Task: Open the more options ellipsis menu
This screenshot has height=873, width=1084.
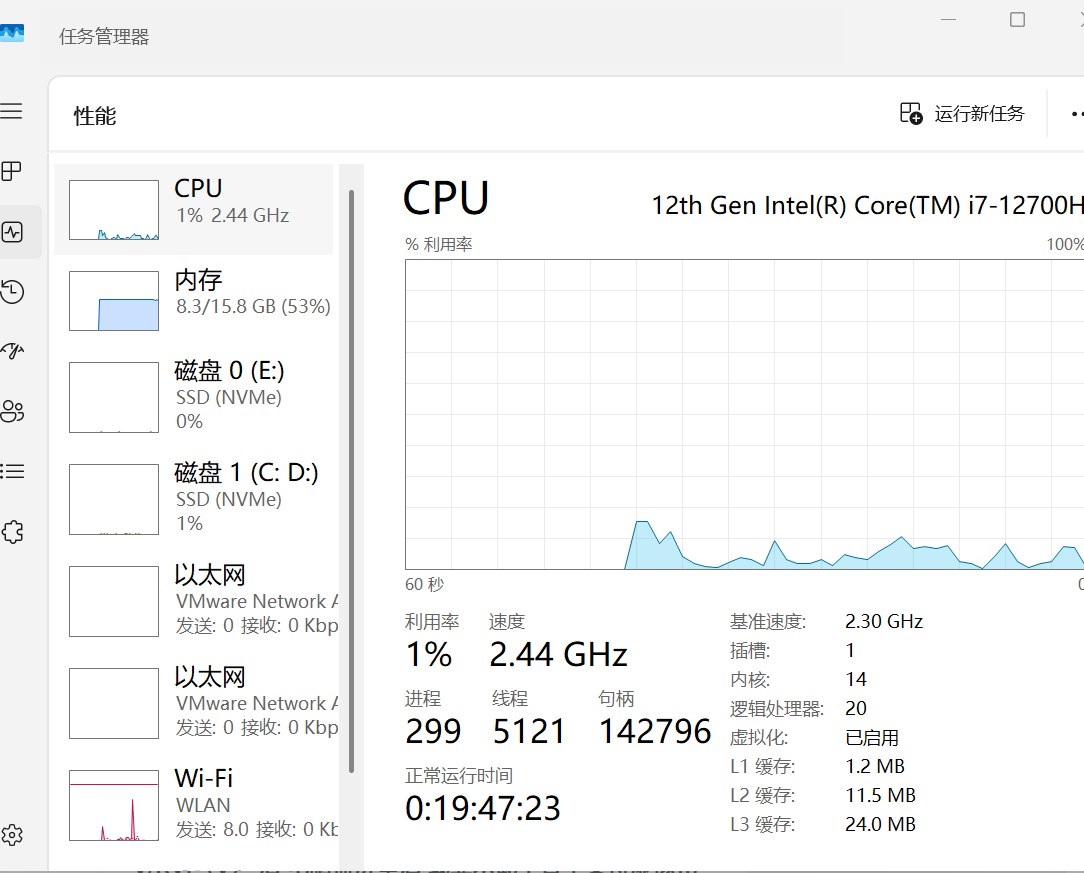Action: [x=1076, y=114]
